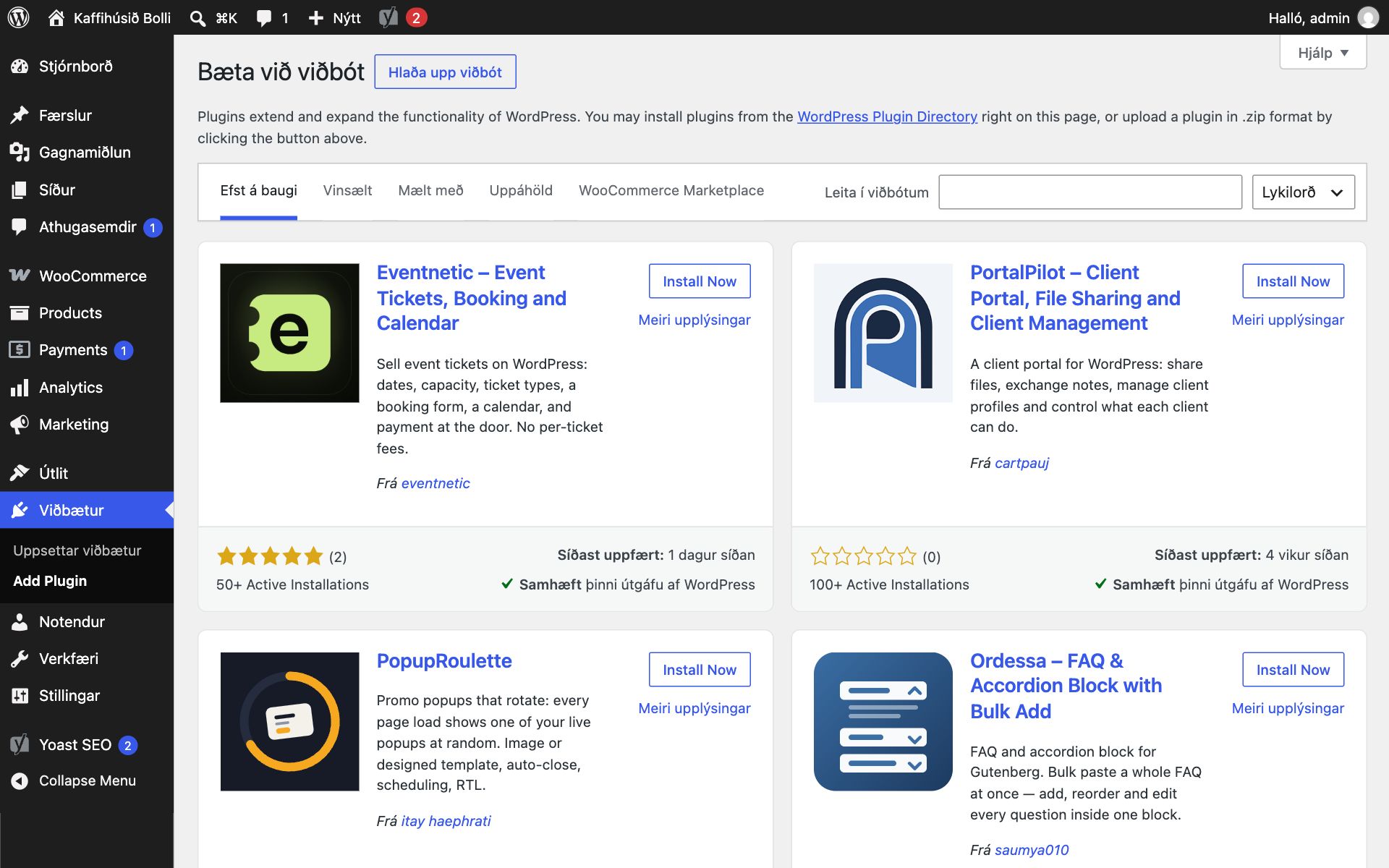This screenshot has height=868, width=1389.
Task: Click the Collapse Menu arrow icon
Action: (x=20, y=780)
